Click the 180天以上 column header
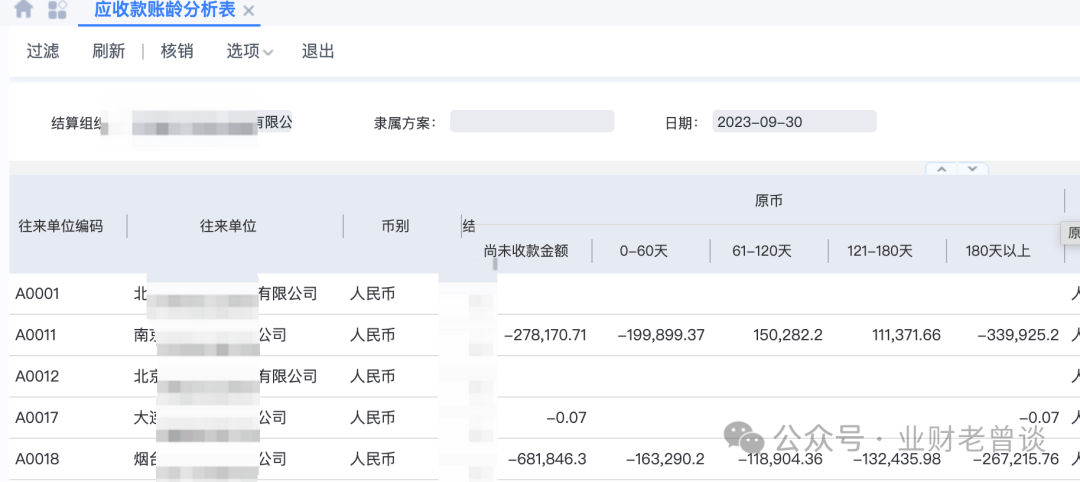 point(997,251)
